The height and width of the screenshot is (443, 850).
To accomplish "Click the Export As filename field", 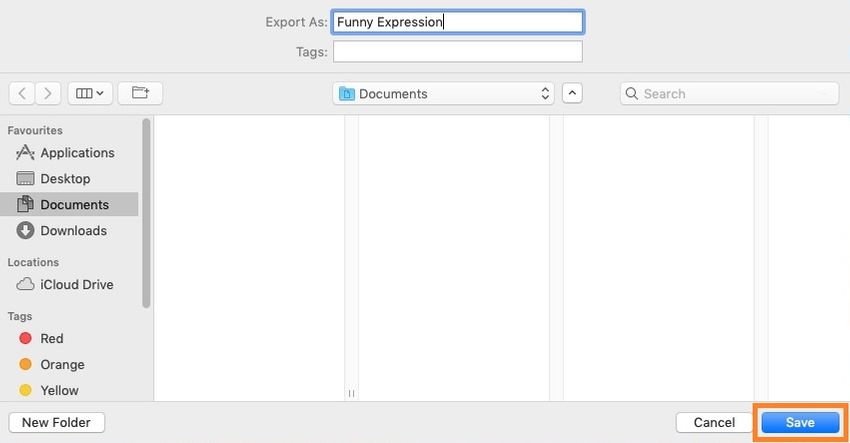I will [x=458, y=22].
